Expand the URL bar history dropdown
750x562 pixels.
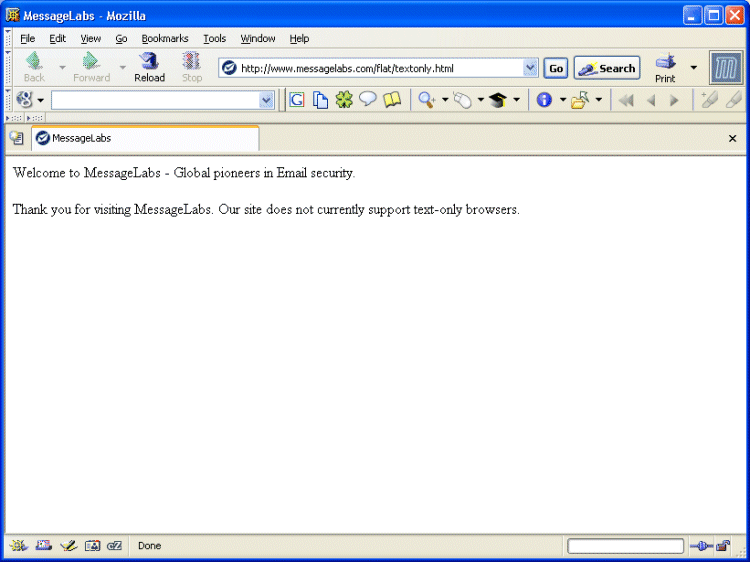click(x=530, y=68)
